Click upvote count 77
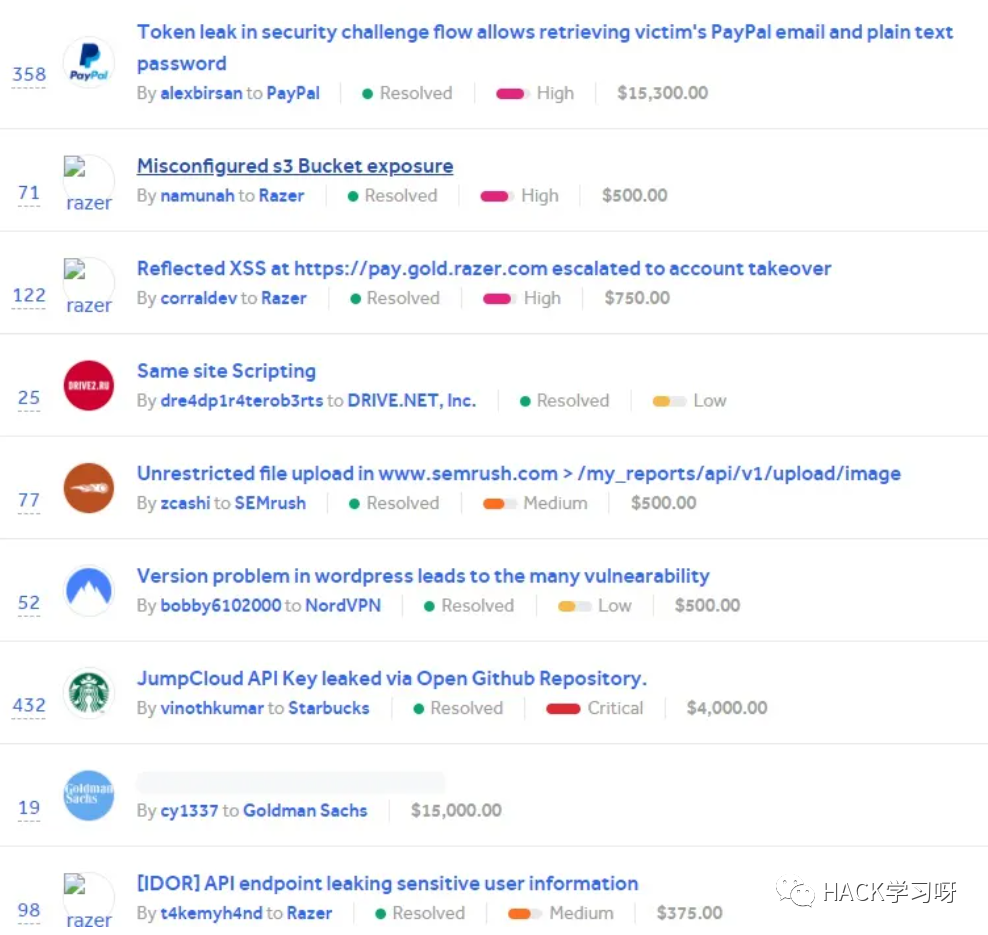This screenshot has height=935, width=988. pos(29,500)
